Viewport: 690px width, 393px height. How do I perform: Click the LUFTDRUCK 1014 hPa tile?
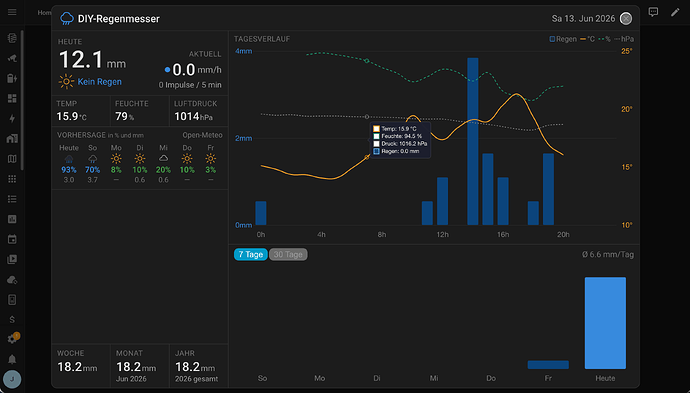click(198, 111)
